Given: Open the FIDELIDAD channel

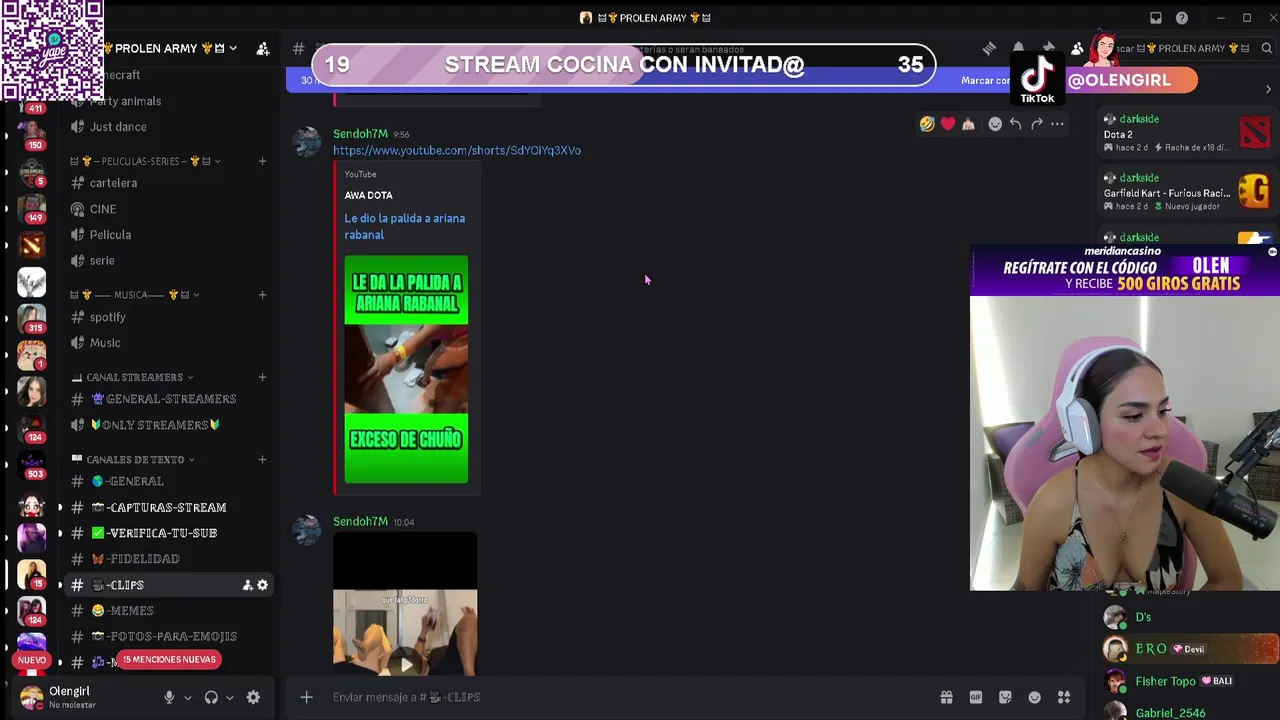Looking at the screenshot, I should pos(167,559).
